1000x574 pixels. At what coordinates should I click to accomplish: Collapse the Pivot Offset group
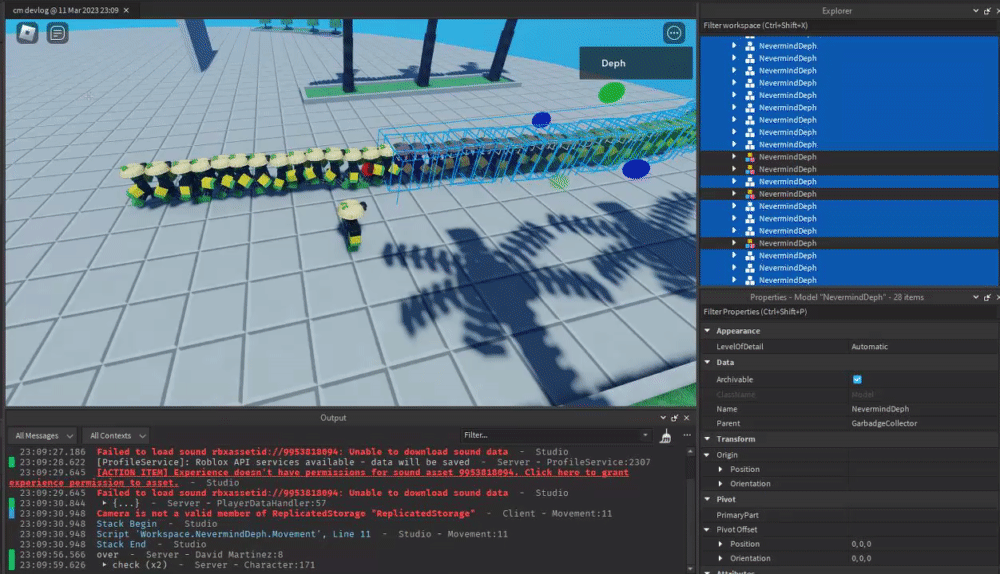(x=707, y=529)
